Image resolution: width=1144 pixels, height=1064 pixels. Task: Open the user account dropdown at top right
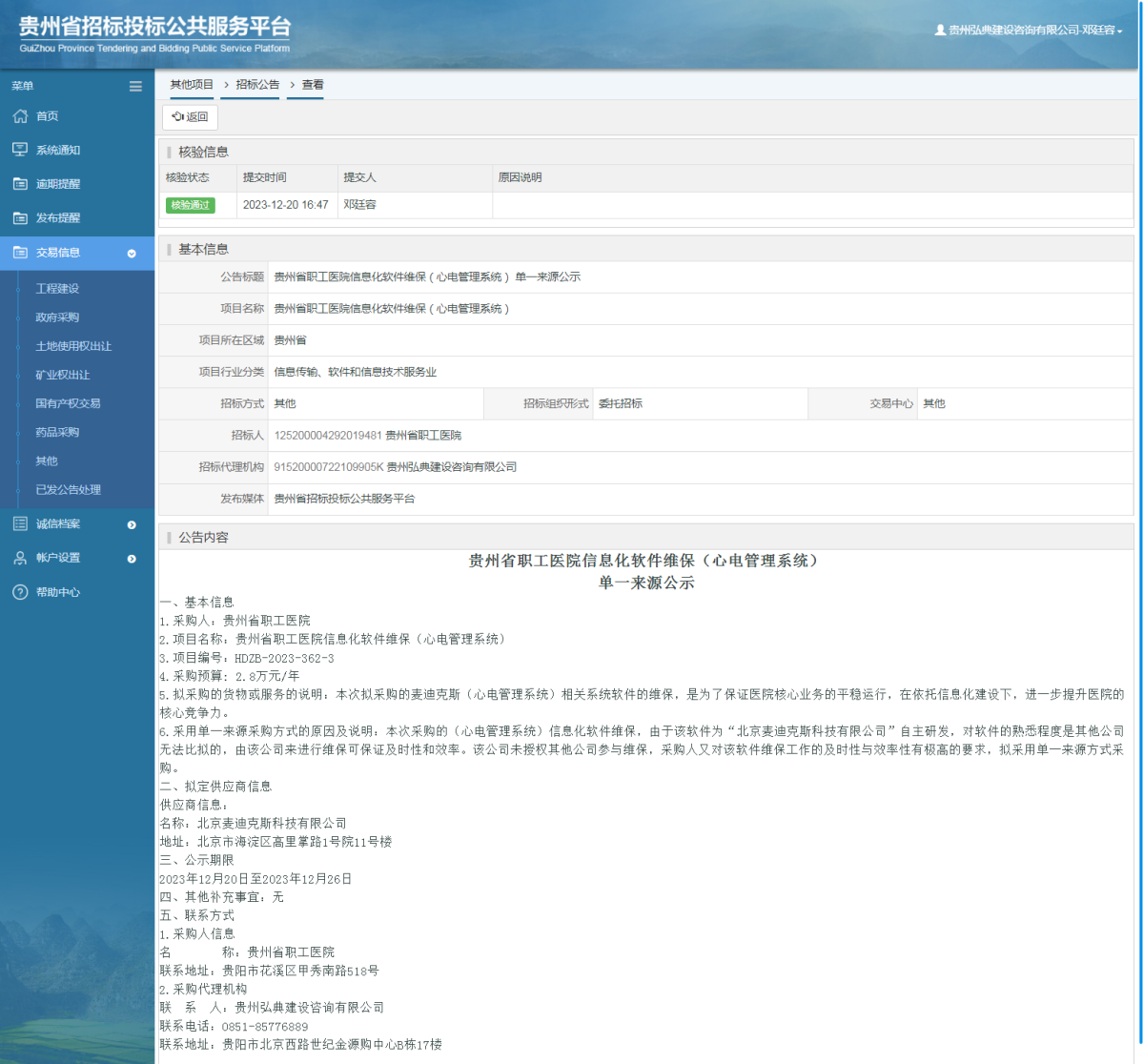(x=1029, y=31)
